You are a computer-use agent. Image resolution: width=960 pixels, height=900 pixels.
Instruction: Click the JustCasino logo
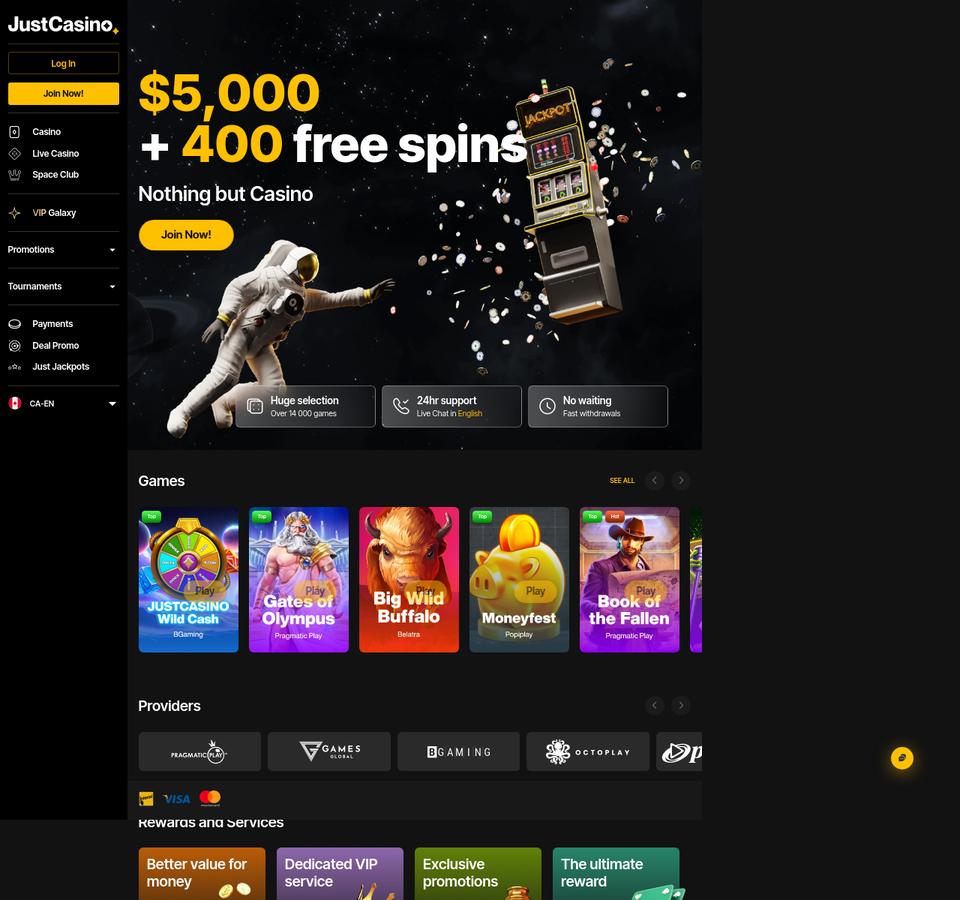pos(63,24)
